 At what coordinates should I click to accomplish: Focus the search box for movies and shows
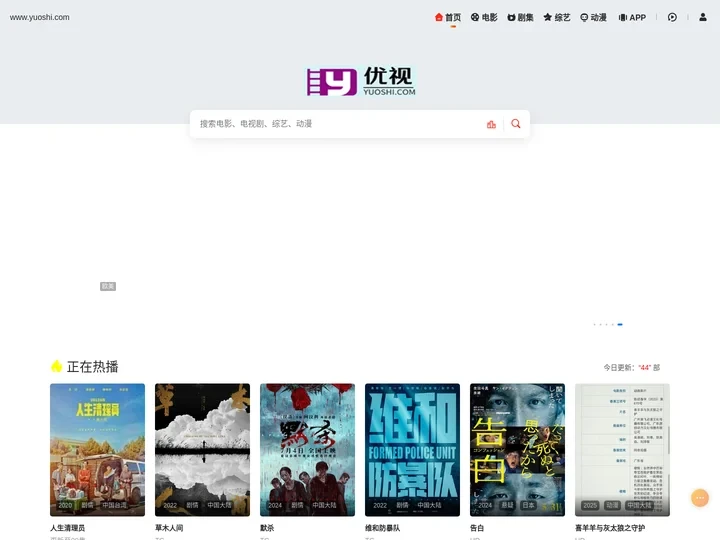pos(340,124)
